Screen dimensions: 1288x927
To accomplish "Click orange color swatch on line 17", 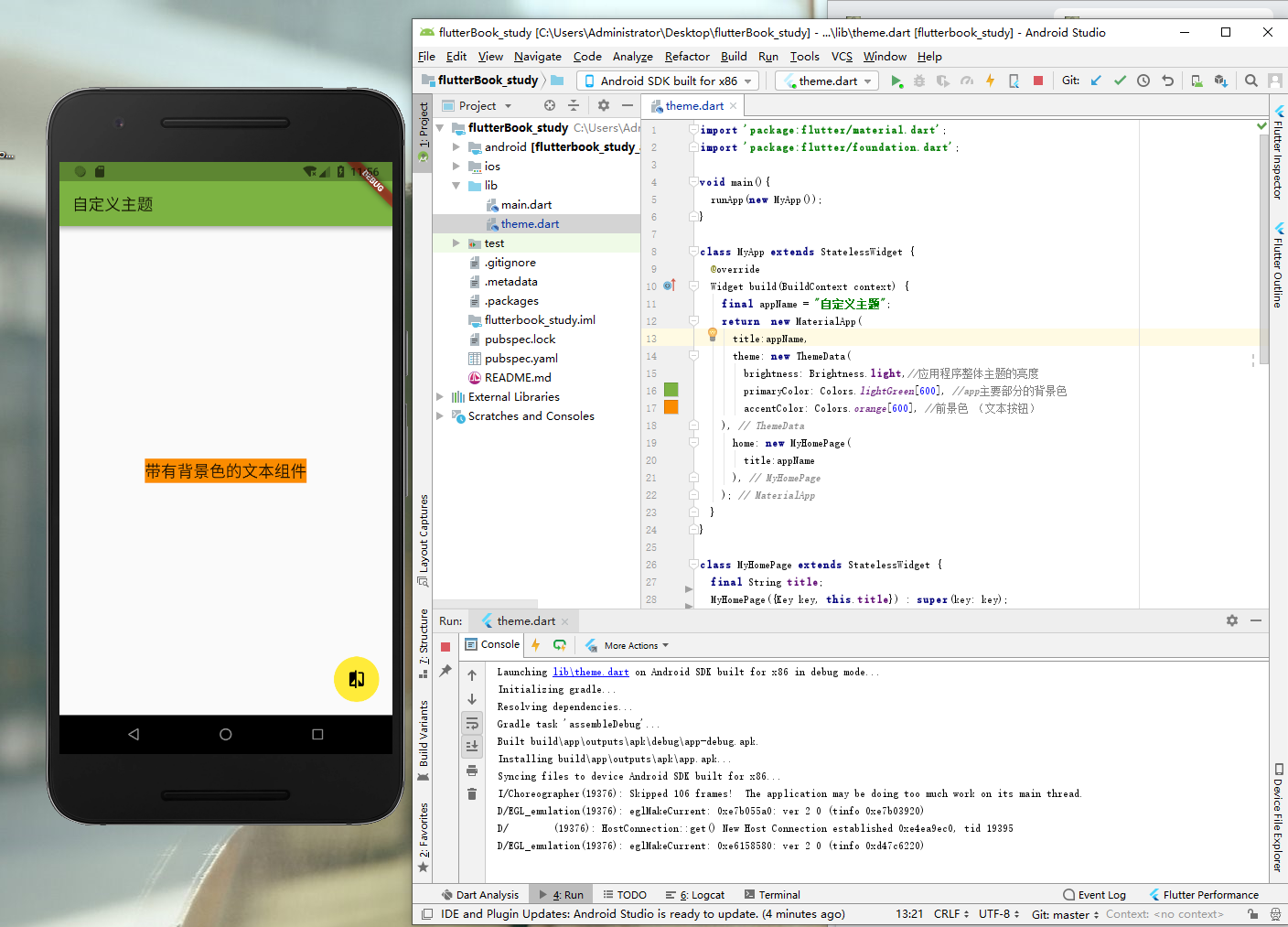I will 671,407.
